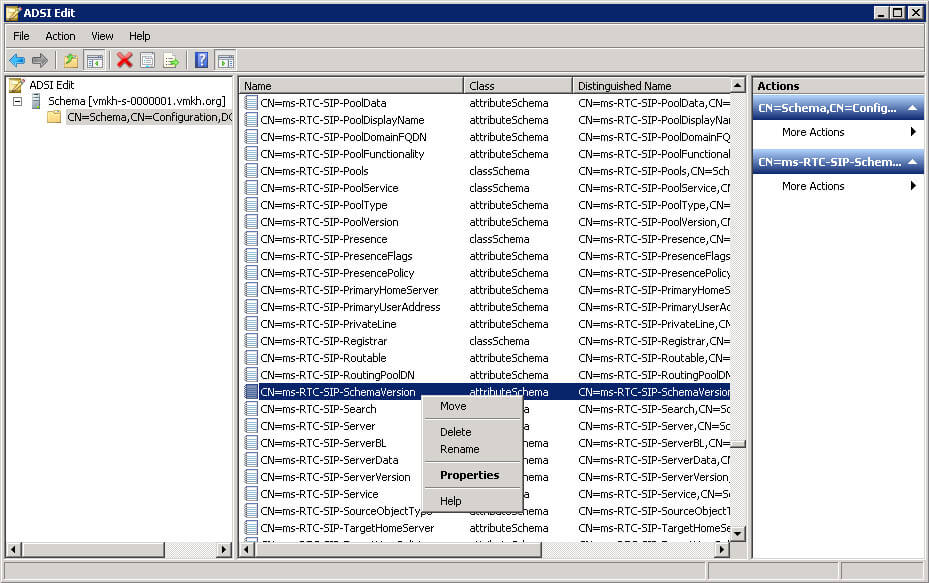Toggle the Show/Hide Console Tree icon
Viewport: 929px width, 583px height.
click(x=94, y=60)
